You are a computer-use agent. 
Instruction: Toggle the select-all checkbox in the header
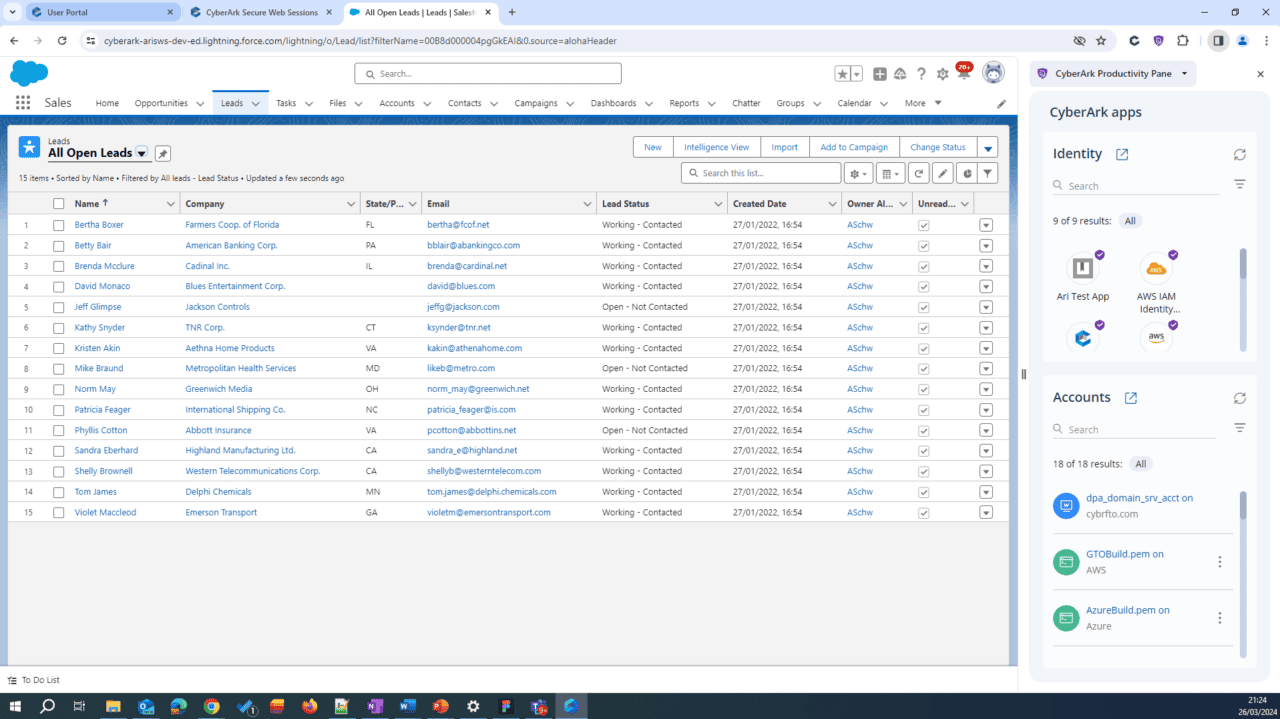coord(58,203)
